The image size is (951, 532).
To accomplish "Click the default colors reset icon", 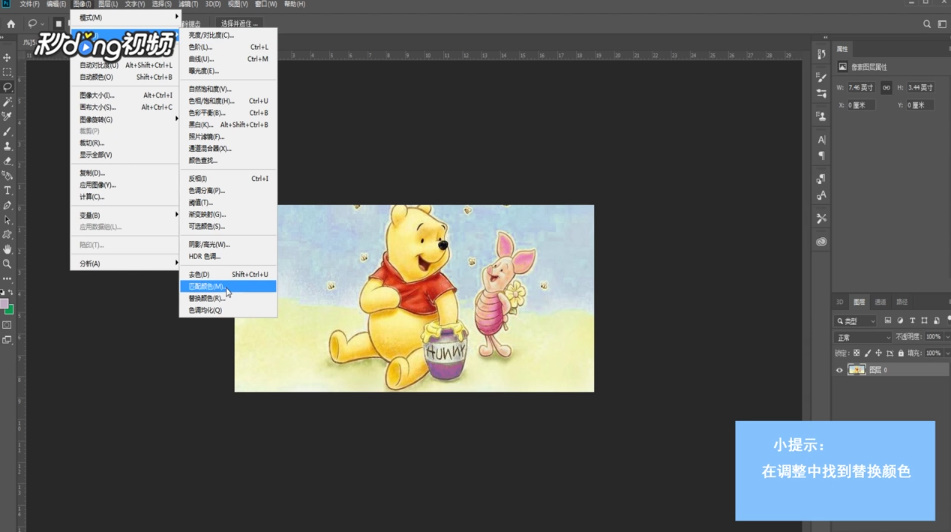I will (x=2, y=292).
